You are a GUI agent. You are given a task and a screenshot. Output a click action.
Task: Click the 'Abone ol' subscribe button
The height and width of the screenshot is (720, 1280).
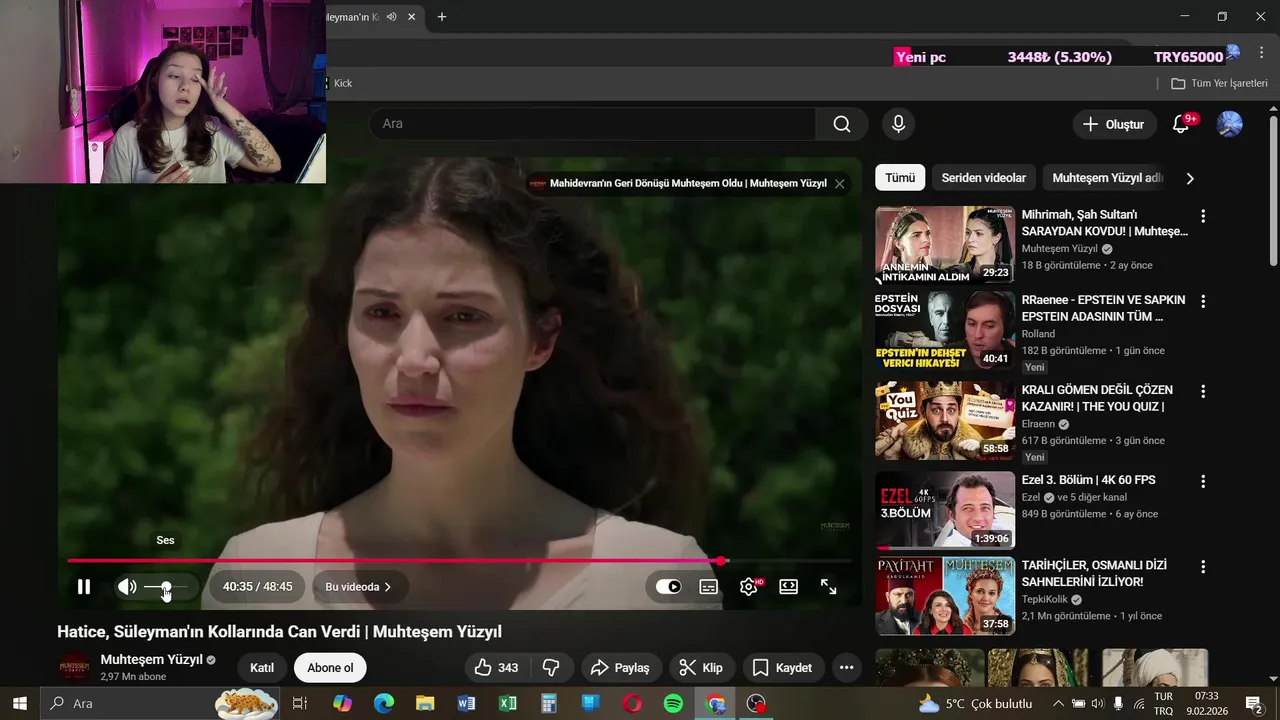pos(330,668)
